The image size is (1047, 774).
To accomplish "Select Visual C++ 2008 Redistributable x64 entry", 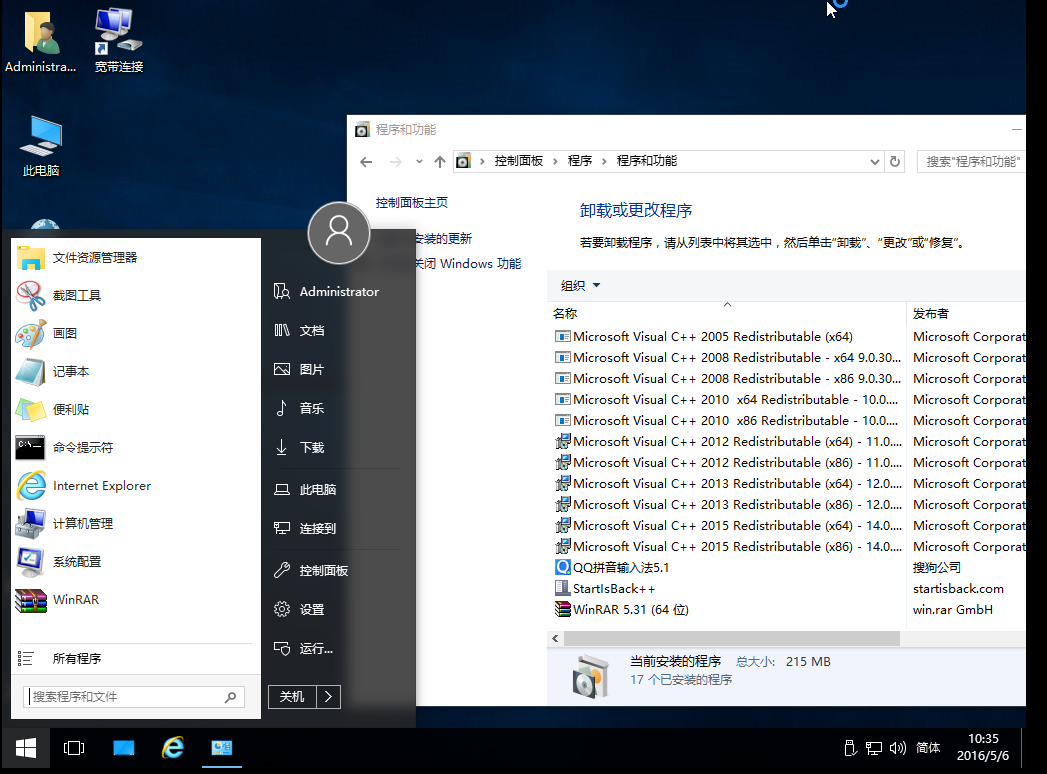I will coord(726,358).
